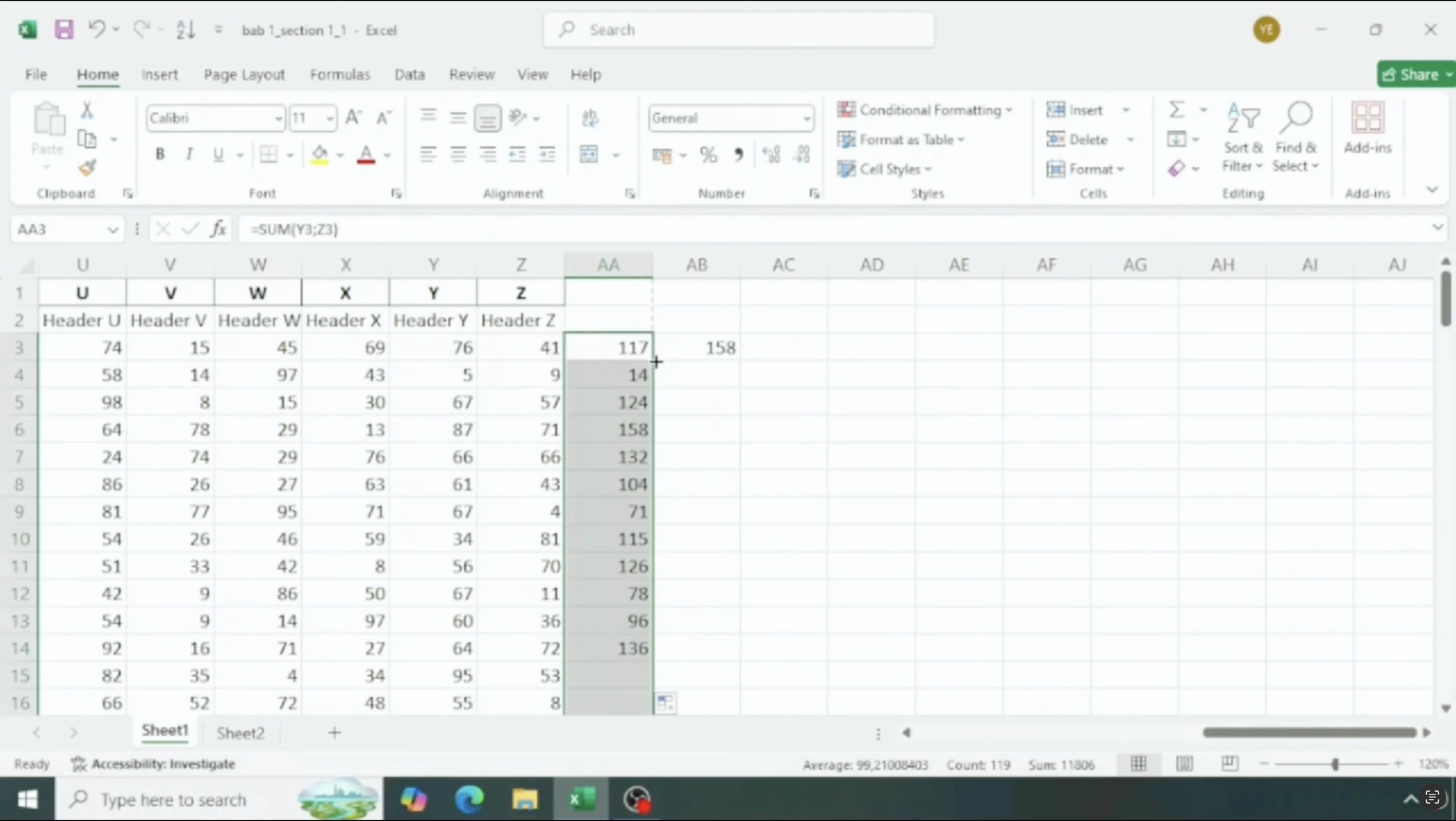The image size is (1456, 821).
Task: Open the Sheet2 worksheet tab
Action: 241,733
